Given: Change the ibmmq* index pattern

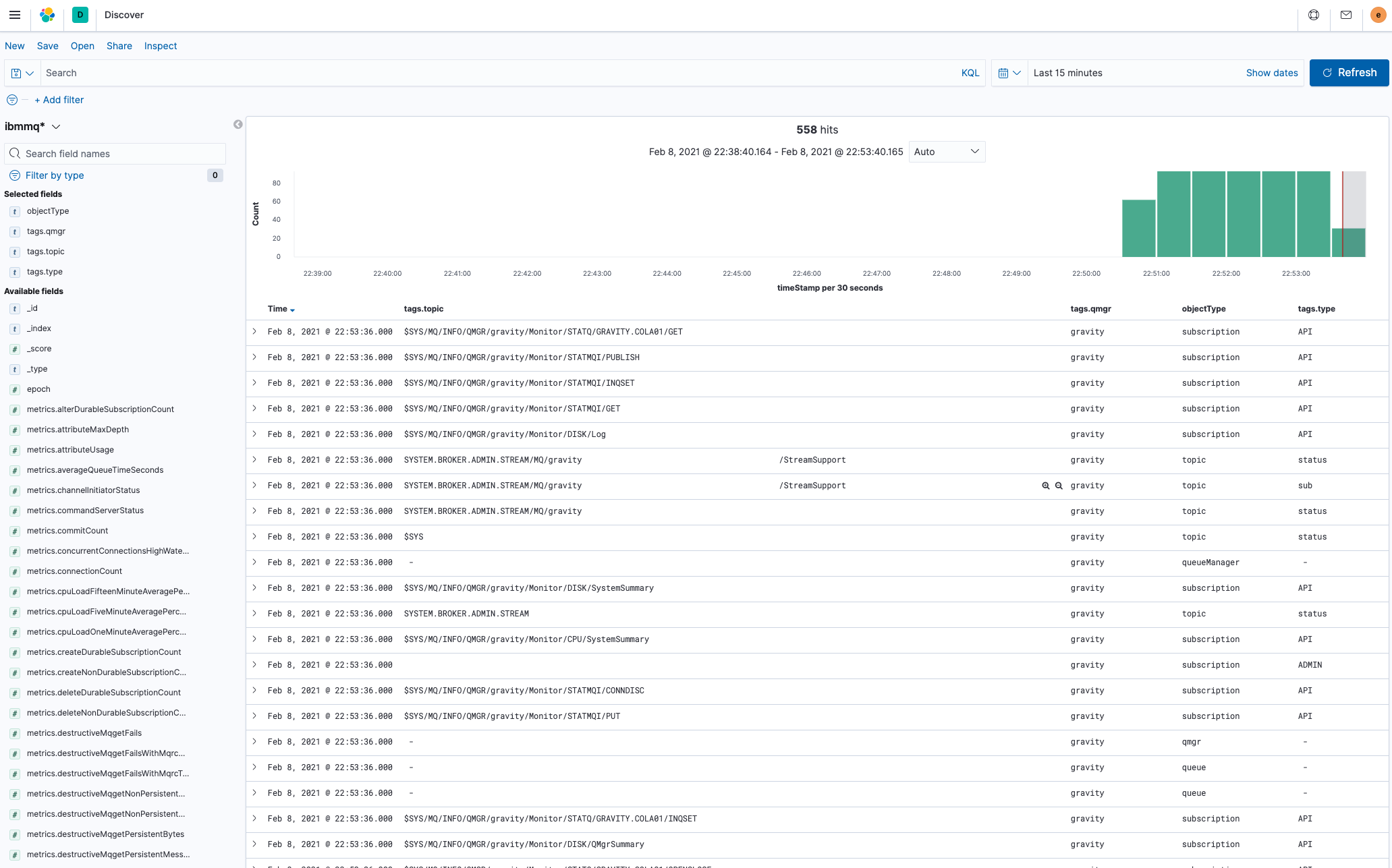Looking at the screenshot, I should [33, 127].
